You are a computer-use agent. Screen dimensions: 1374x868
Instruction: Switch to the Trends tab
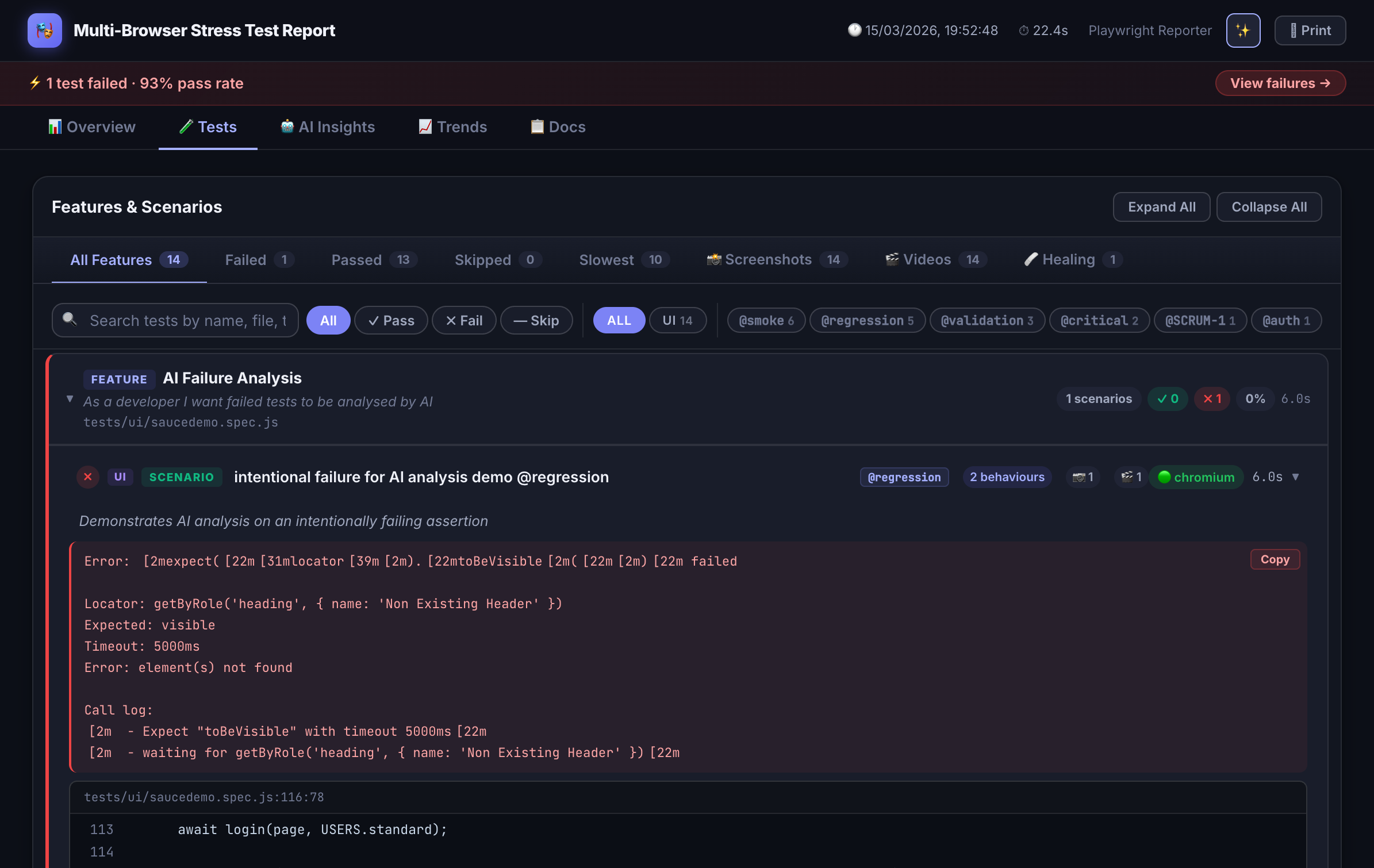(452, 127)
